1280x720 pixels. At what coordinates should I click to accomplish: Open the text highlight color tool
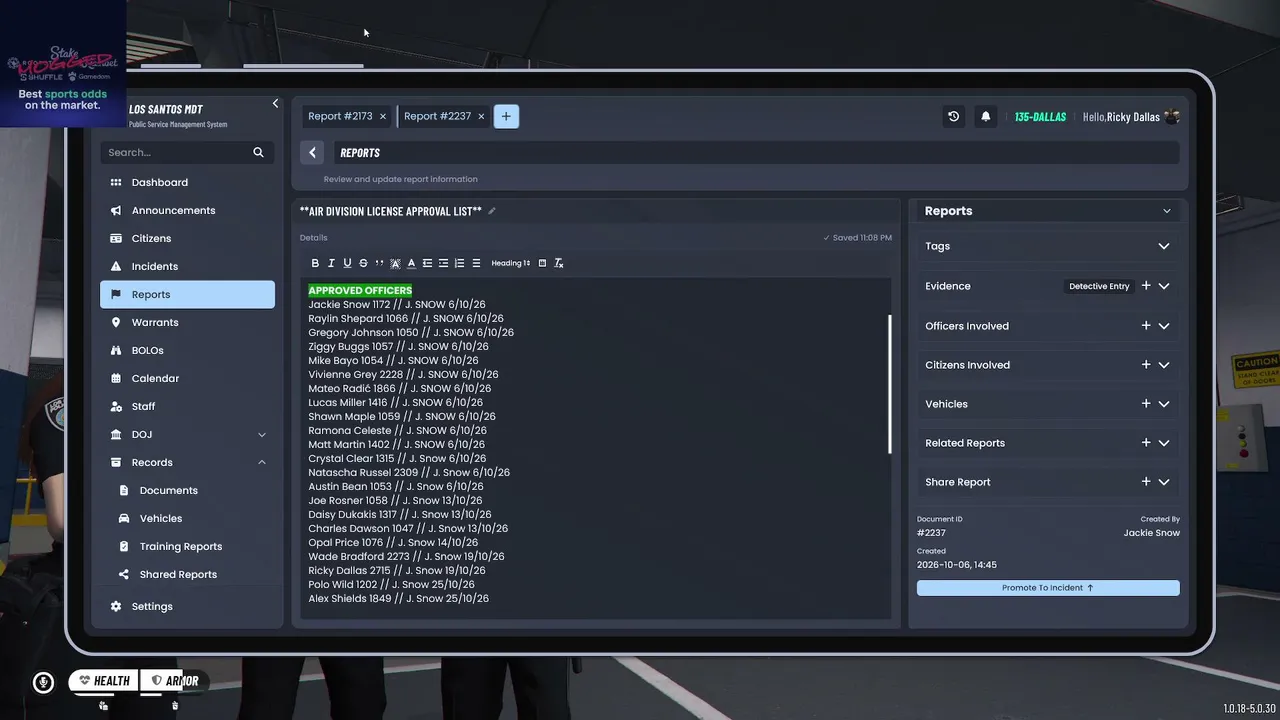[395, 263]
